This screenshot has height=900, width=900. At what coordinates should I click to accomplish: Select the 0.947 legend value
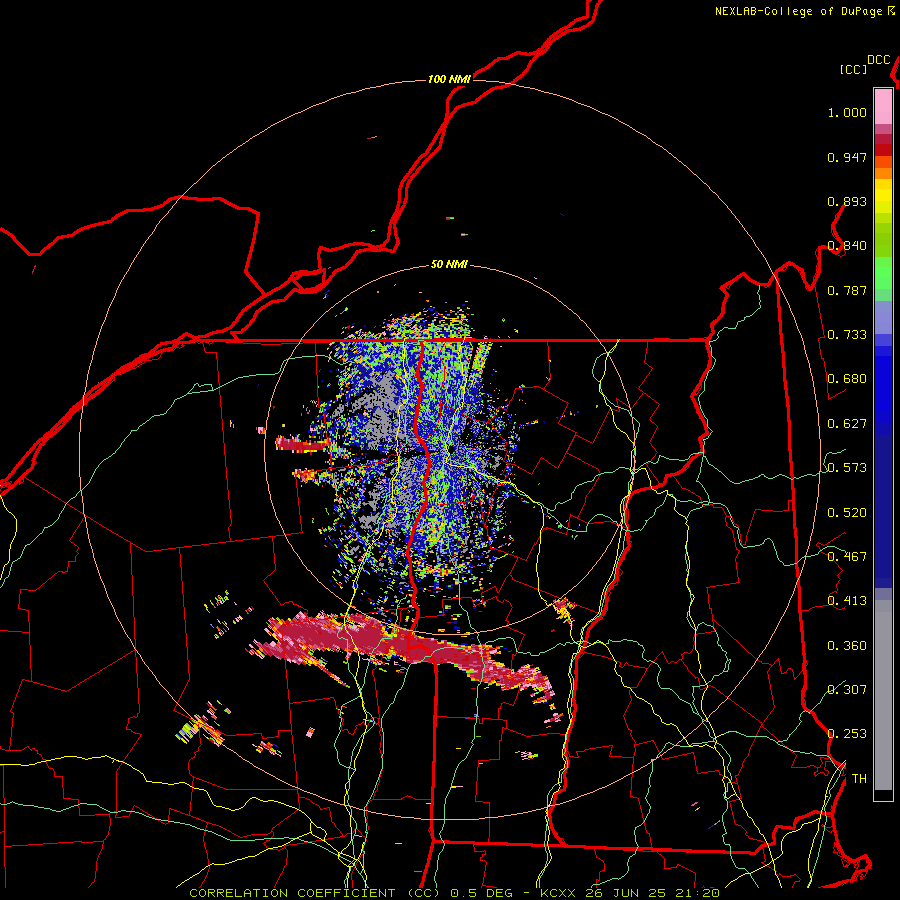(847, 157)
